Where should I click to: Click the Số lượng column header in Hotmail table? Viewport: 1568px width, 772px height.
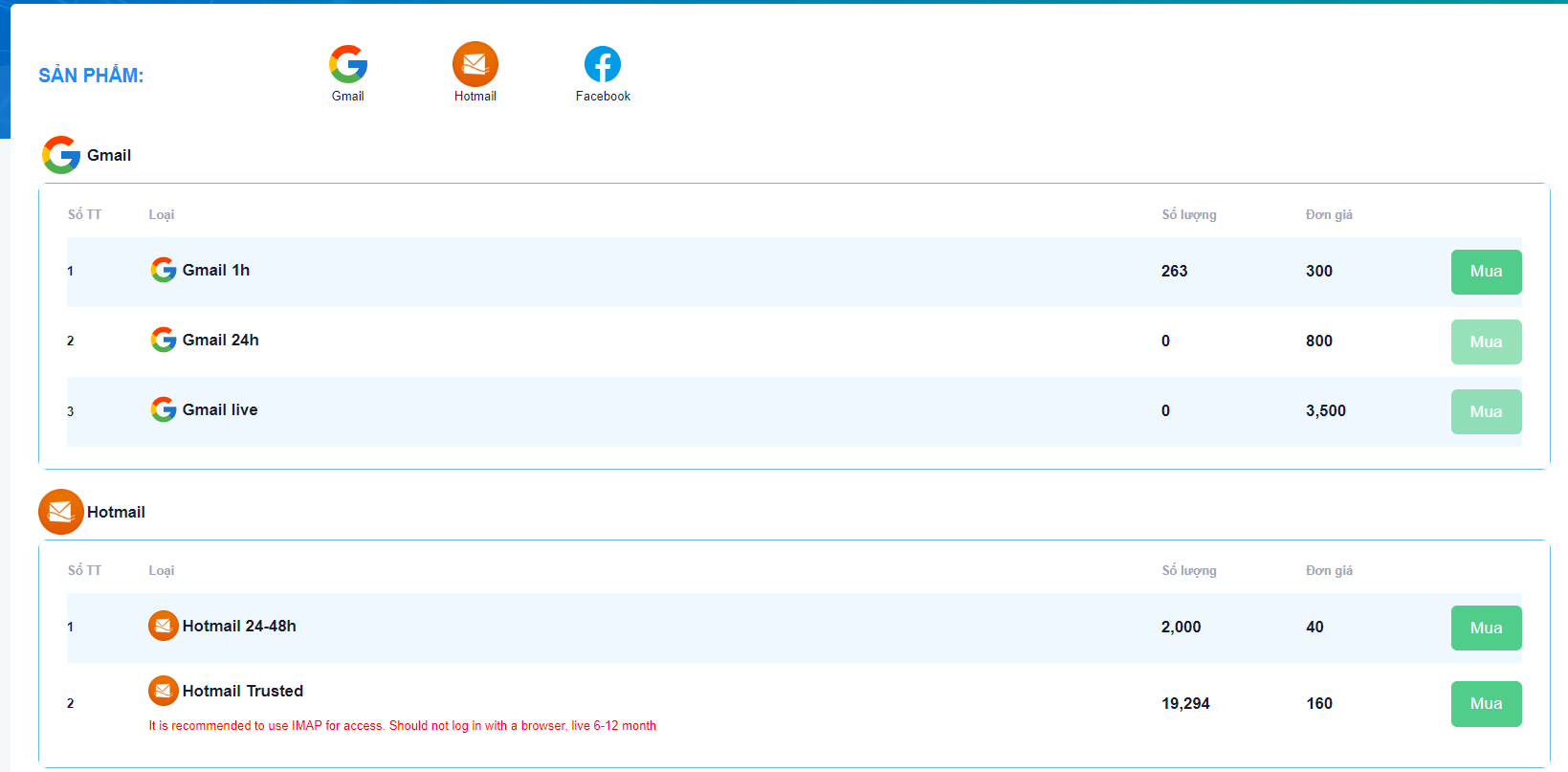pos(1189,570)
